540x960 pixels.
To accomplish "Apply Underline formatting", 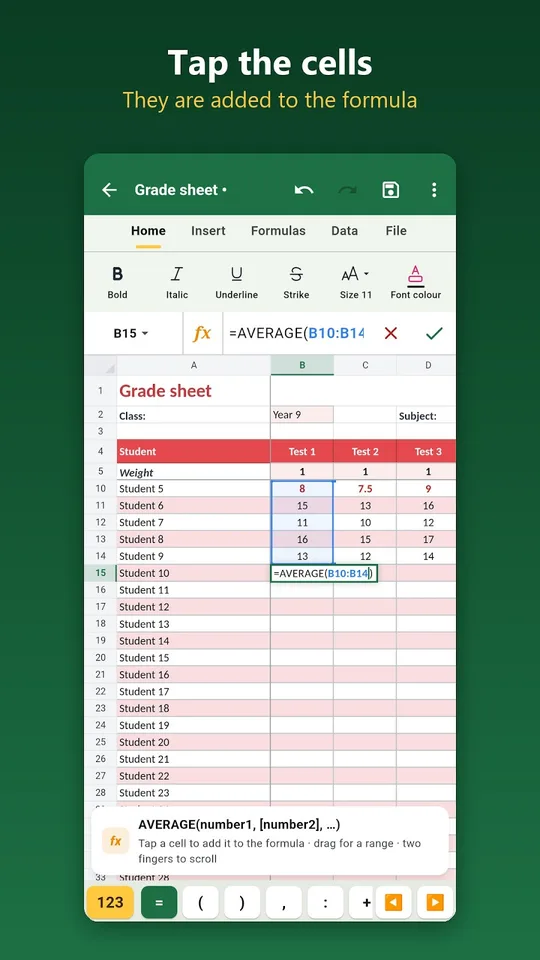I will pos(236,282).
